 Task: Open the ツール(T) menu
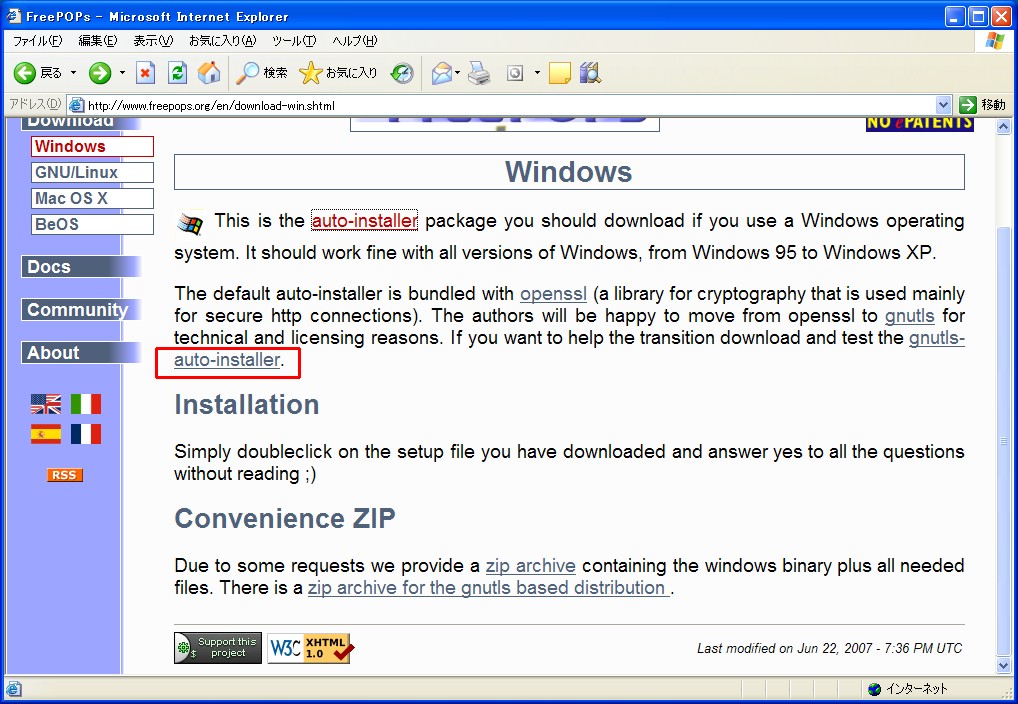[293, 41]
